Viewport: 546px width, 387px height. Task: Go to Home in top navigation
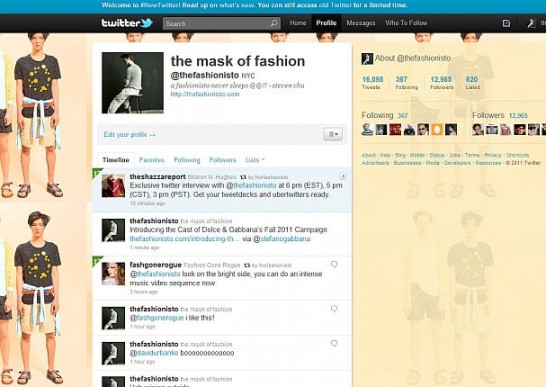(x=298, y=23)
